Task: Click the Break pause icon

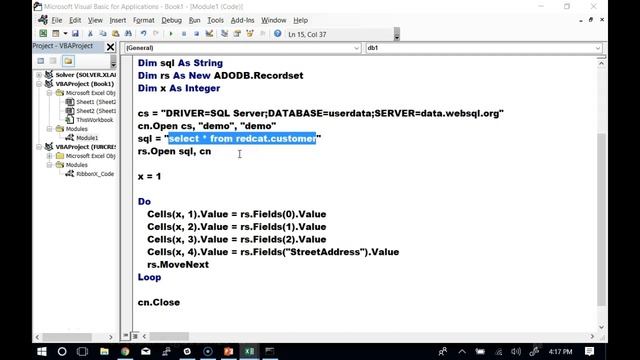Action: pos(184,34)
